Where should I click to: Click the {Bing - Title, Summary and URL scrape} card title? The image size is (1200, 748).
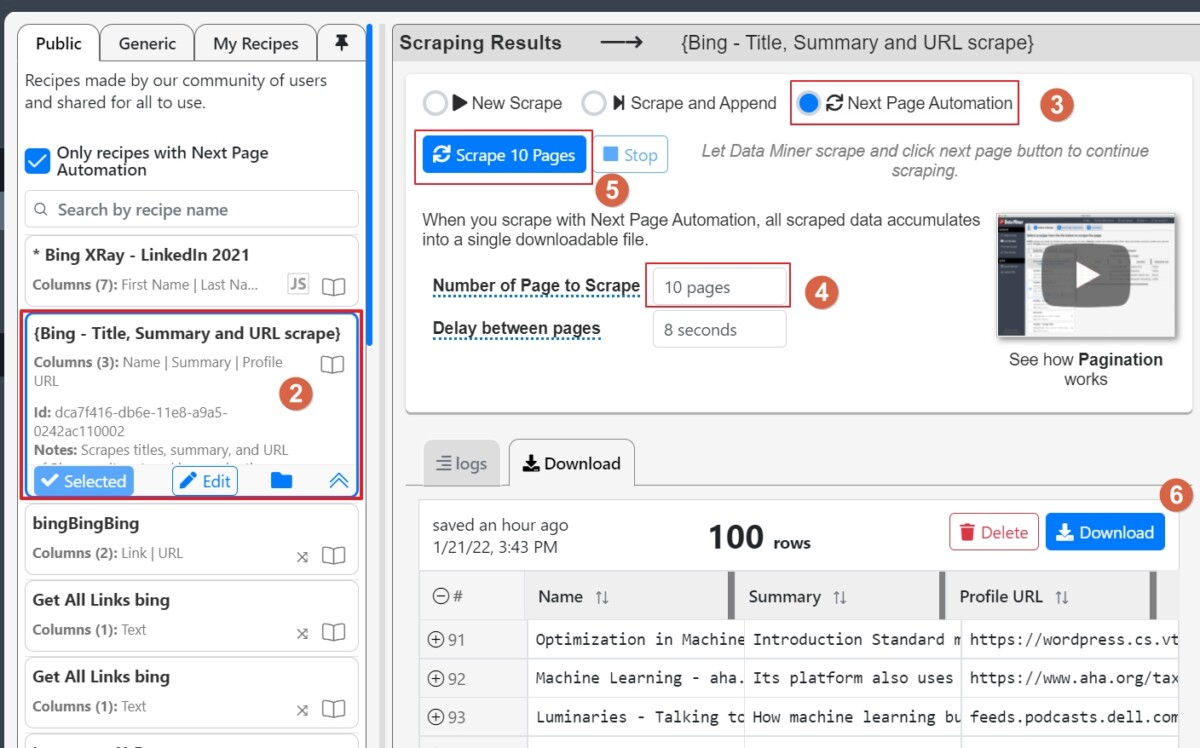tap(187, 333)
